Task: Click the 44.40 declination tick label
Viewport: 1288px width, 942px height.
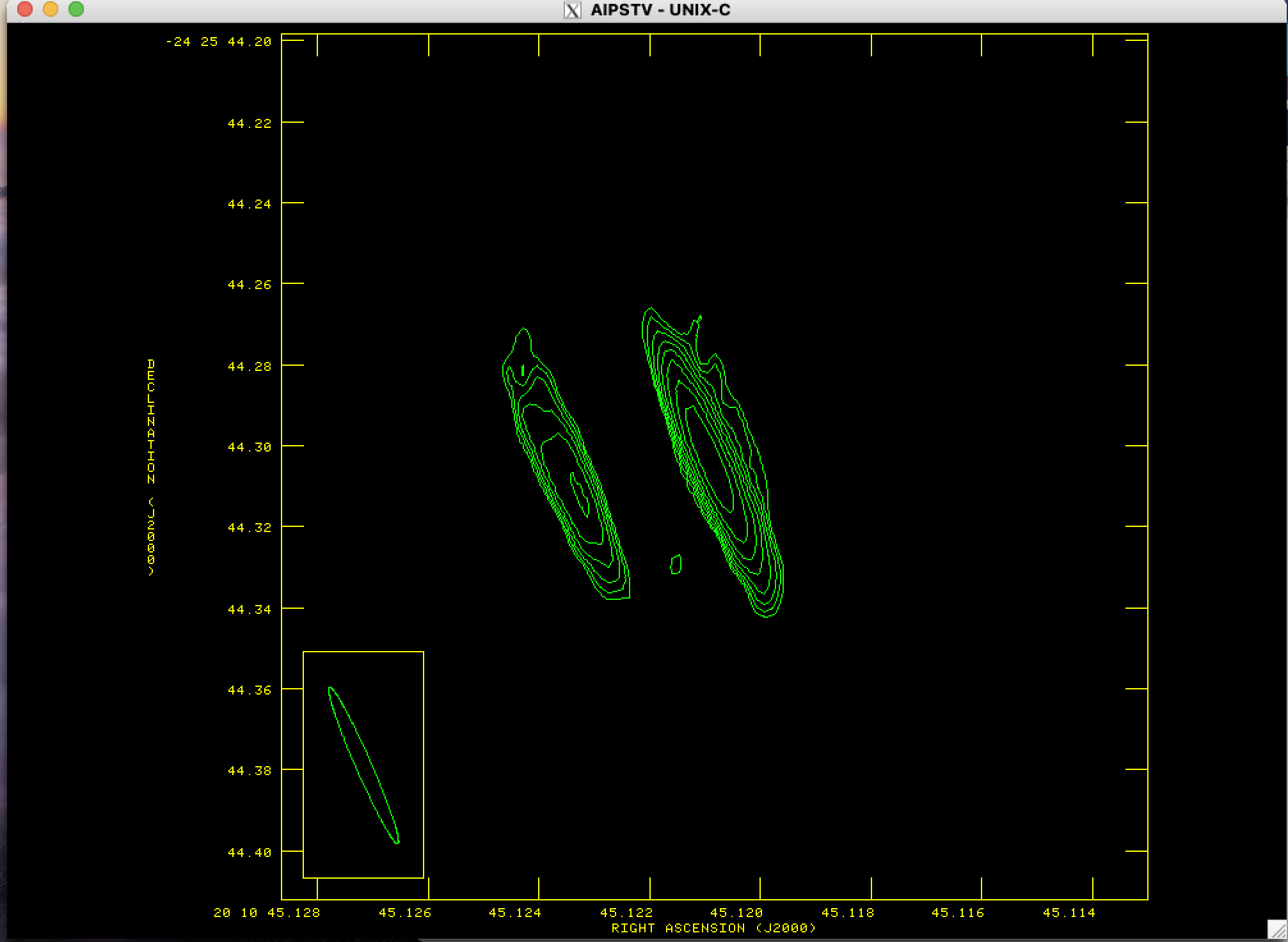Action: point(250,852)
